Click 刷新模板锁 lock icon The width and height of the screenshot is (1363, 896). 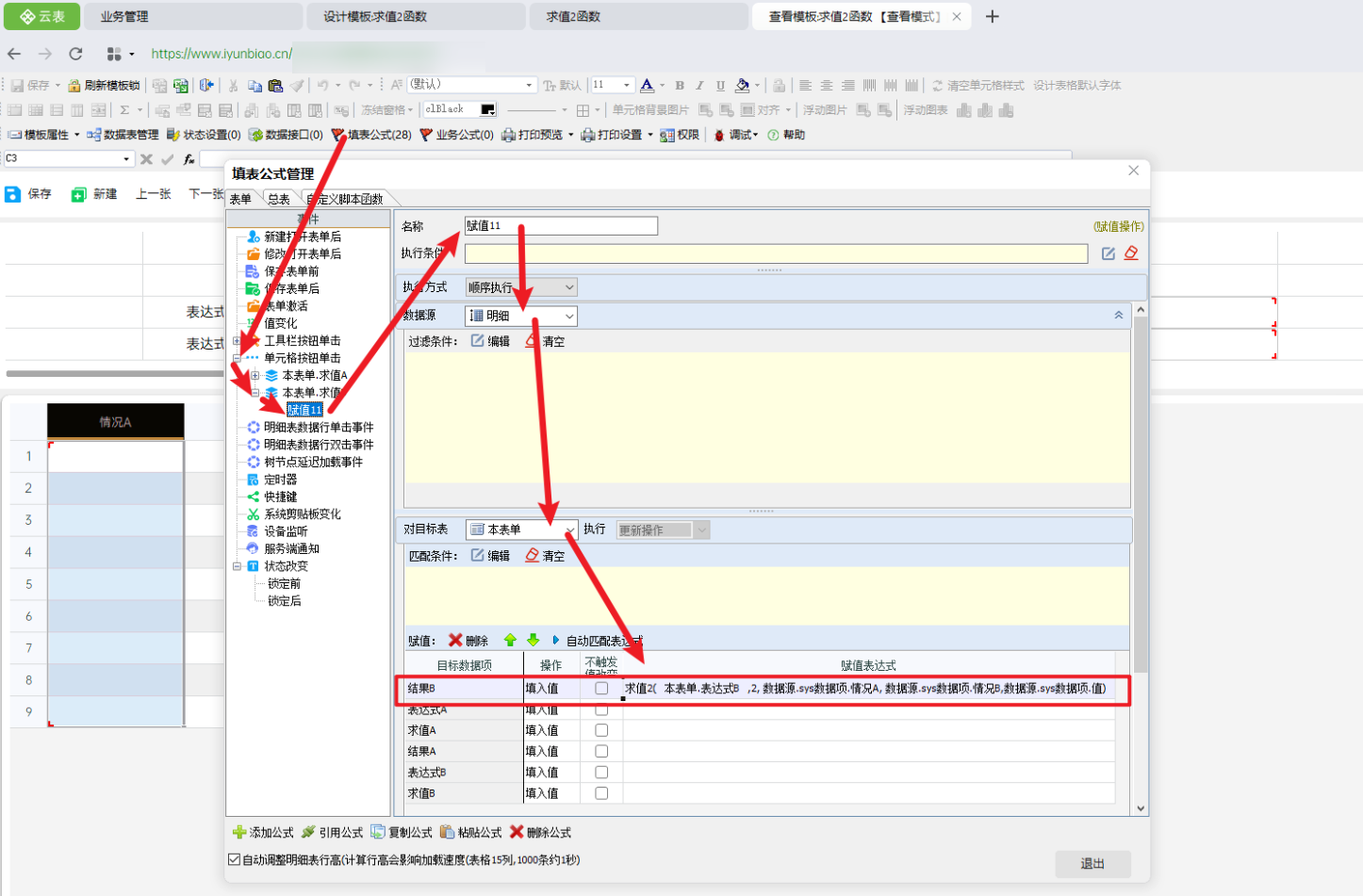tap(74, 85)
